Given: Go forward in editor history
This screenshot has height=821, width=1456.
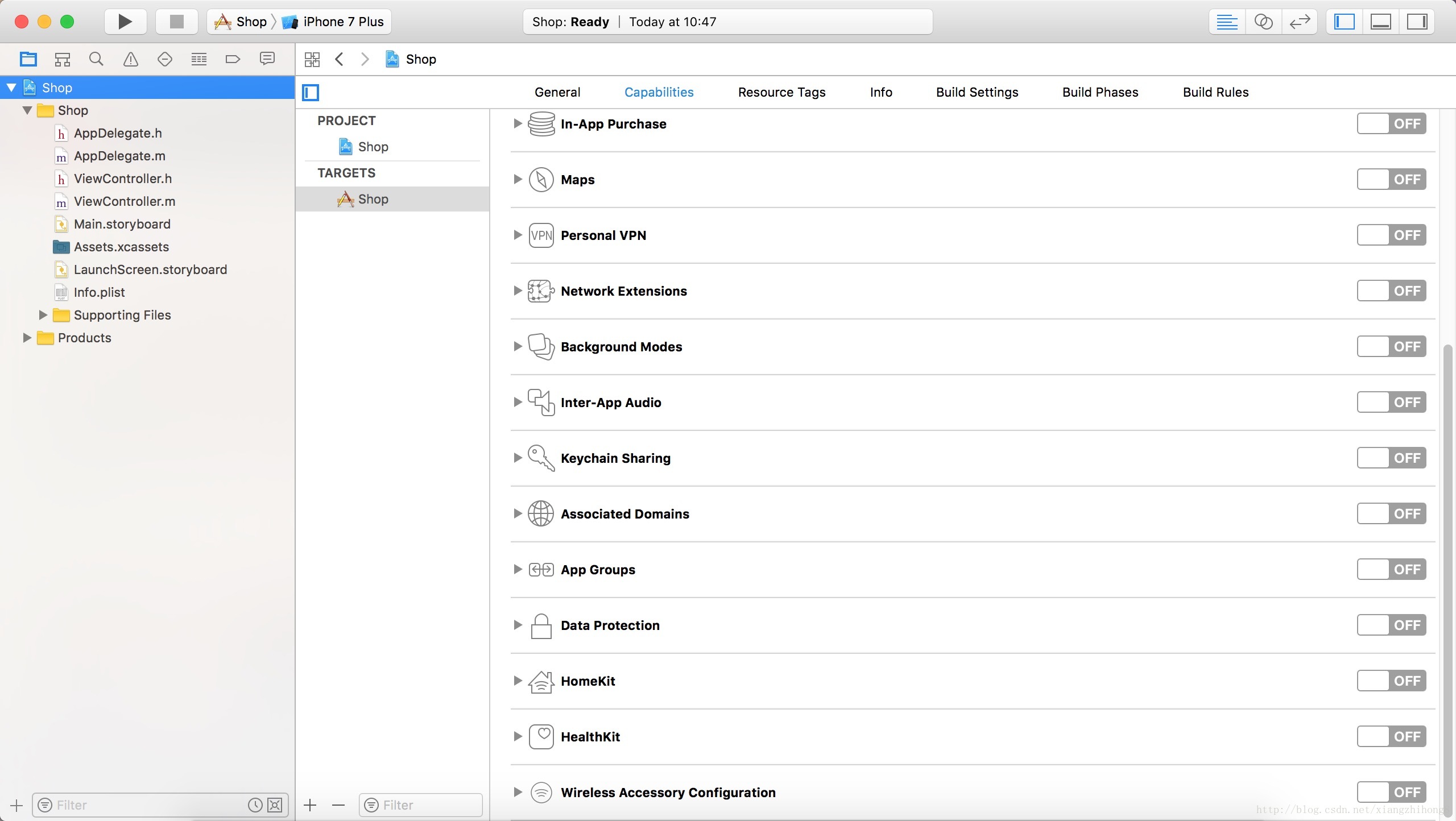Looking at the screenshot, I should 365,59.
